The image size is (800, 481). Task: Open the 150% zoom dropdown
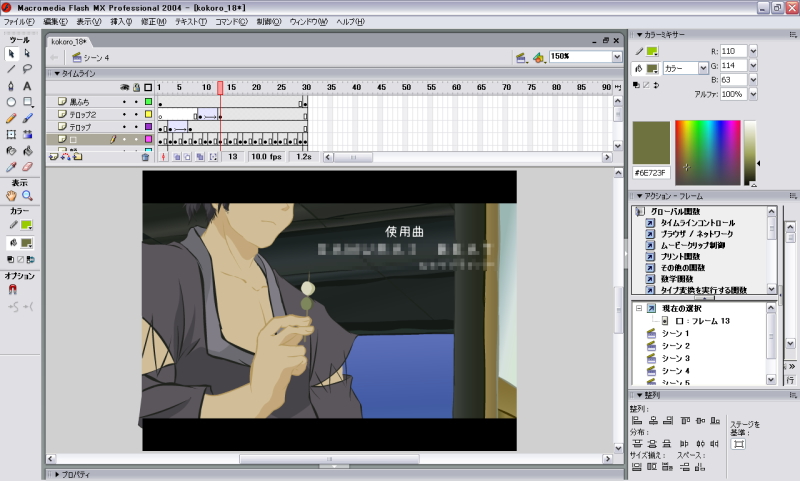[617, 57]
